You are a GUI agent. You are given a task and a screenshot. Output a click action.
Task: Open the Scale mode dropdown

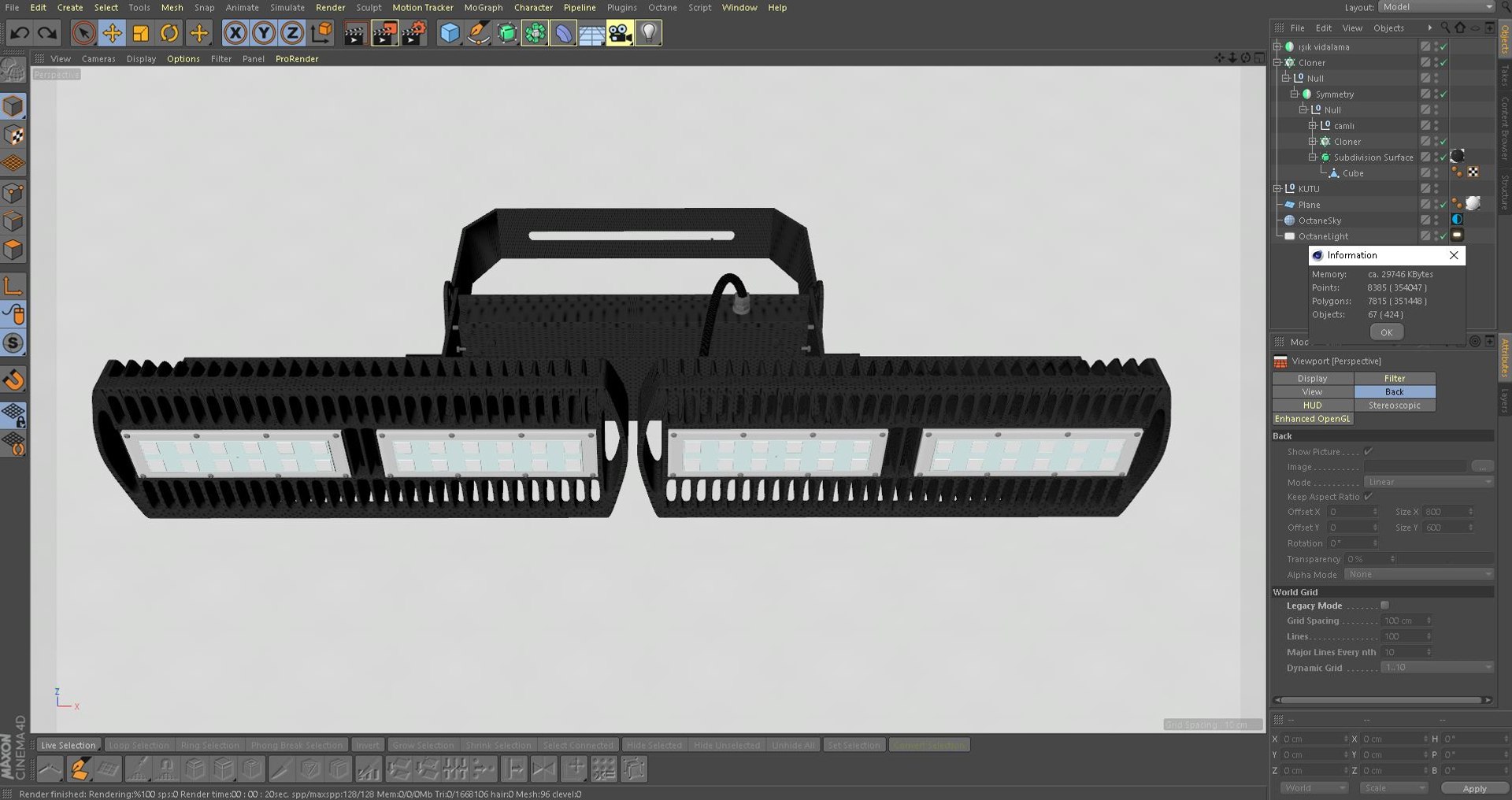click(x=1394, y=788)
